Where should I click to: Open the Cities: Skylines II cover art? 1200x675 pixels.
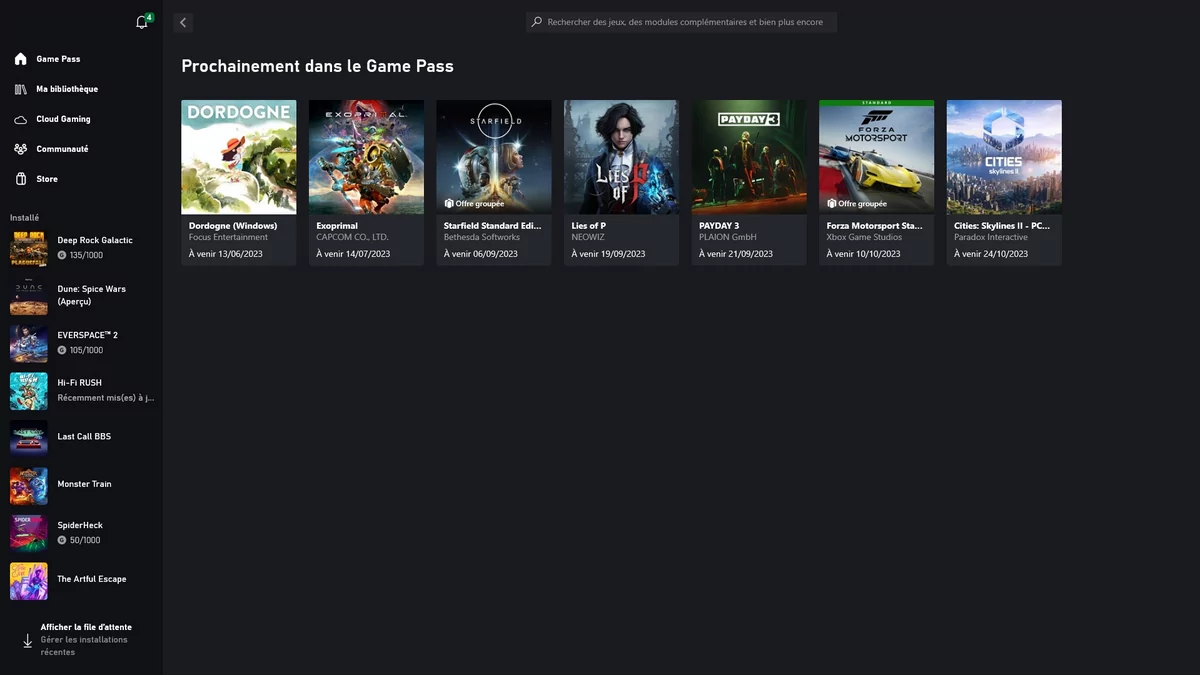tap(1004, 157)
